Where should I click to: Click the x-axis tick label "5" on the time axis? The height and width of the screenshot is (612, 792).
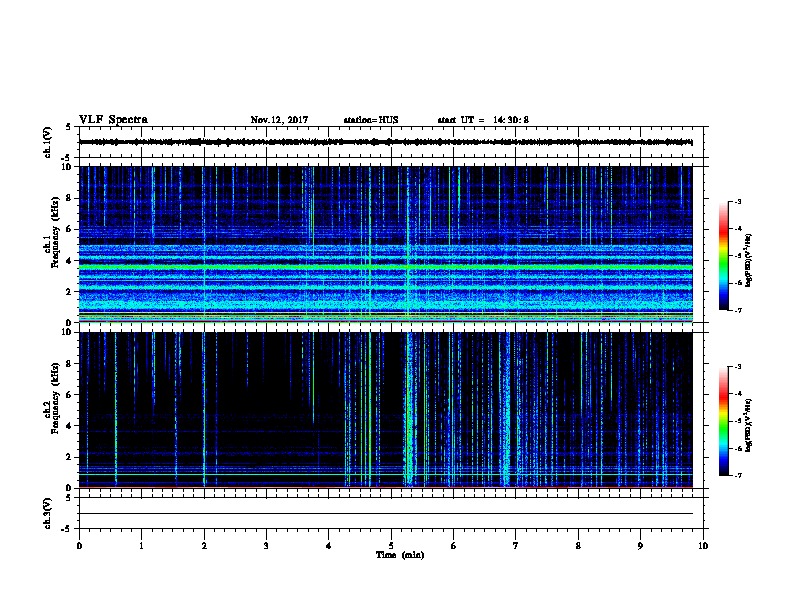pos(391,545)
